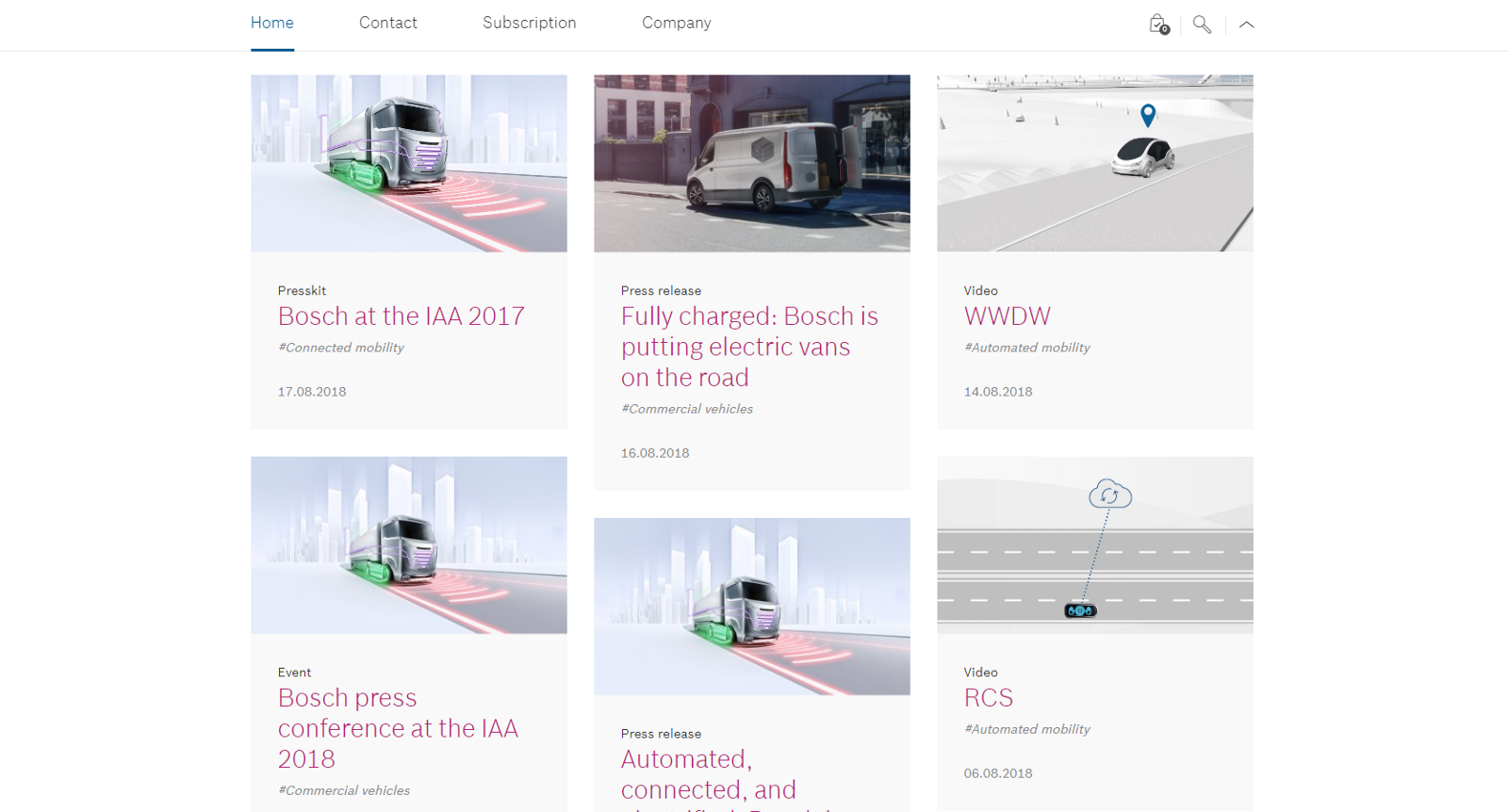Open 'Bosch press conference at the IAA 2018'
The width and height of the screenshot is (1508, 812).
pyautogui.click(x=398, y=728)
